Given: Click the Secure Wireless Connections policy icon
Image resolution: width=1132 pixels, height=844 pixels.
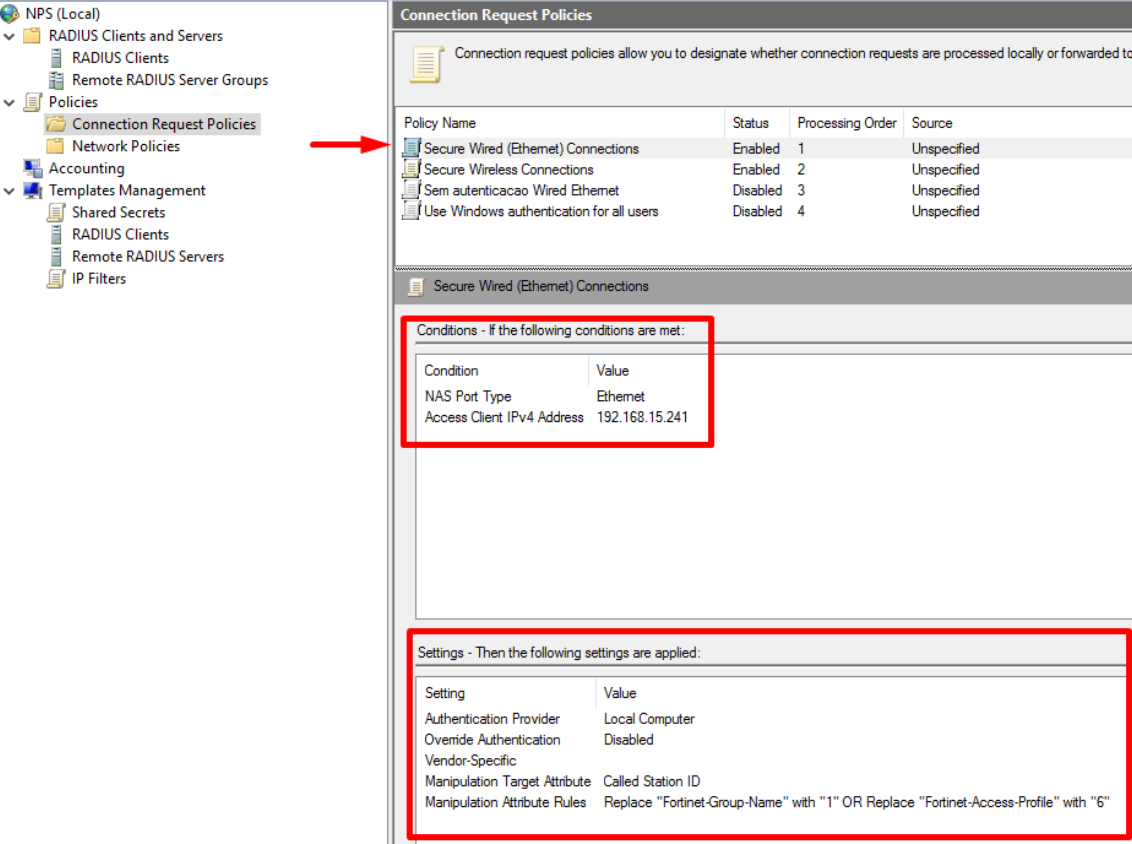Looking at the screenshot, I should 411,169.
